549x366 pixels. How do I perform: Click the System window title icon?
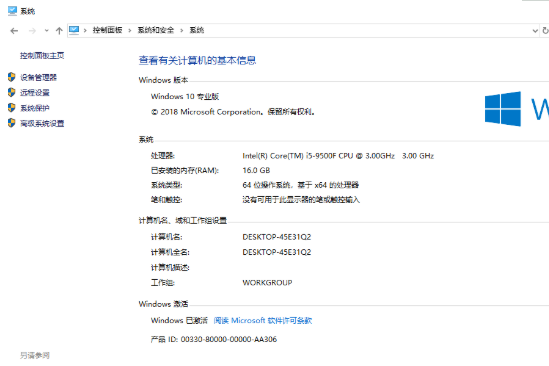[x=12, y=11]
